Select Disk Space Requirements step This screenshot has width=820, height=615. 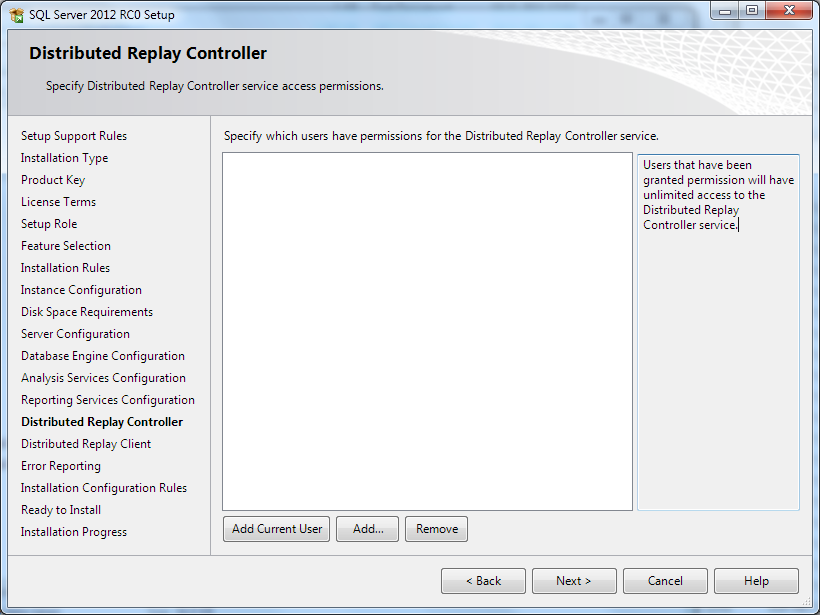pyautogui.click(x=87, y=312)
